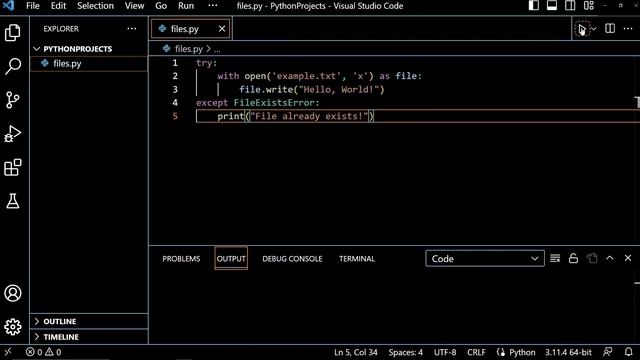Click the Visual Studio Code logo icon
Image resolution: width=640 pixels, height=360 pixels.
[8, 6]
